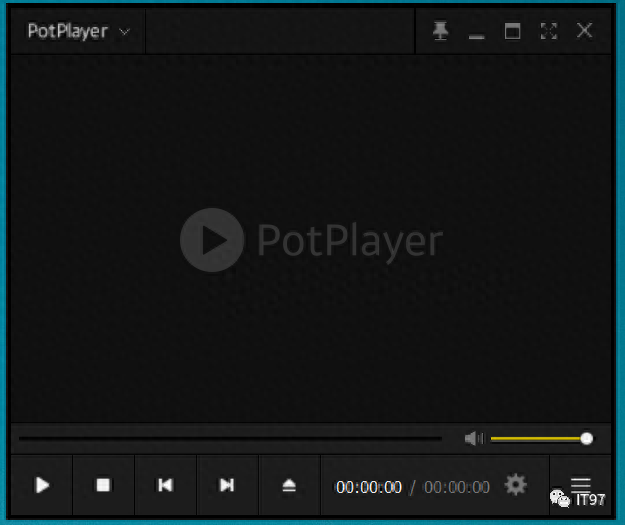Skip to the next file
The image size is (625, 525).
point(227,485)
